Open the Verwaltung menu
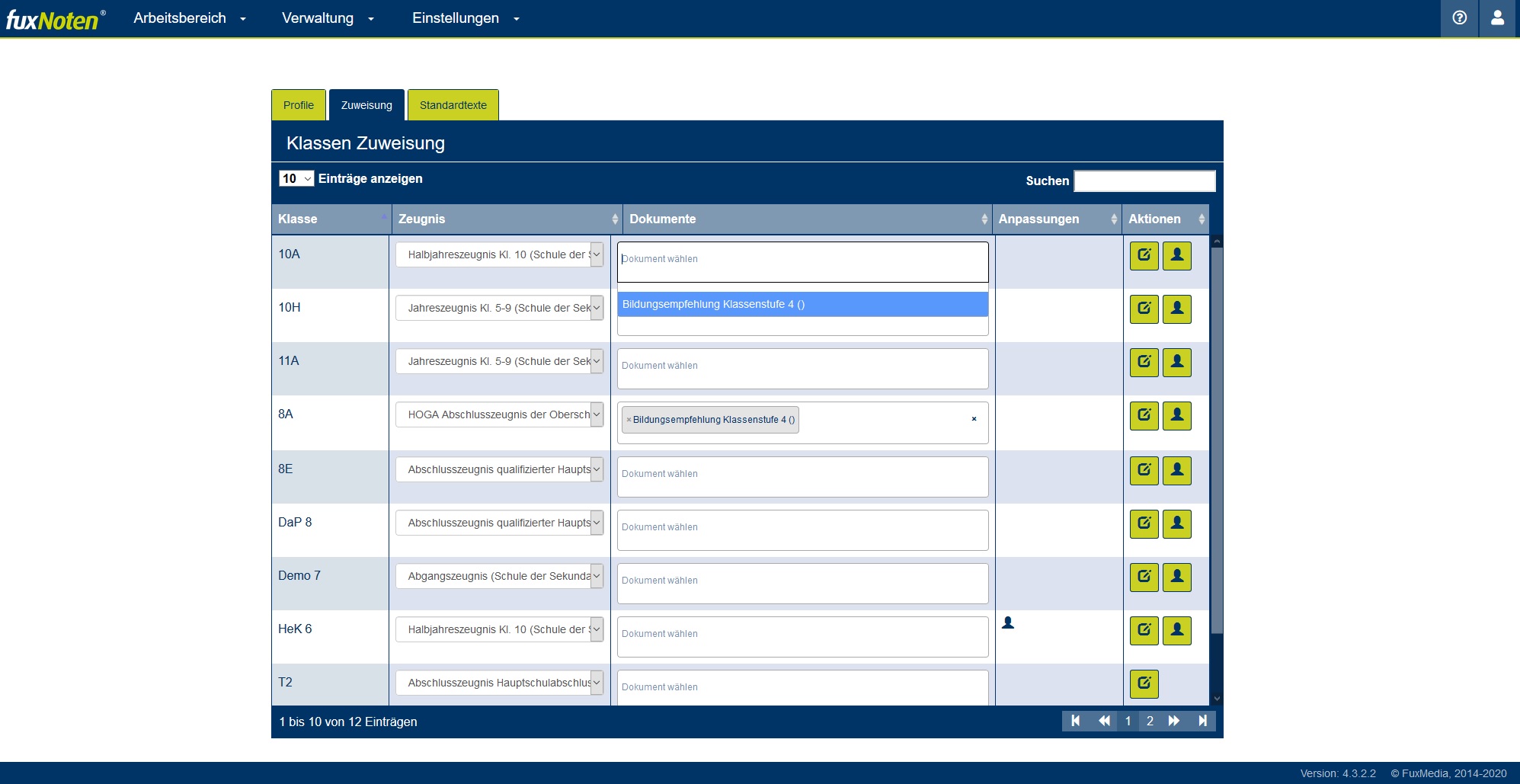The width and height of the screenshot is (1520, 784). (328, 18)
